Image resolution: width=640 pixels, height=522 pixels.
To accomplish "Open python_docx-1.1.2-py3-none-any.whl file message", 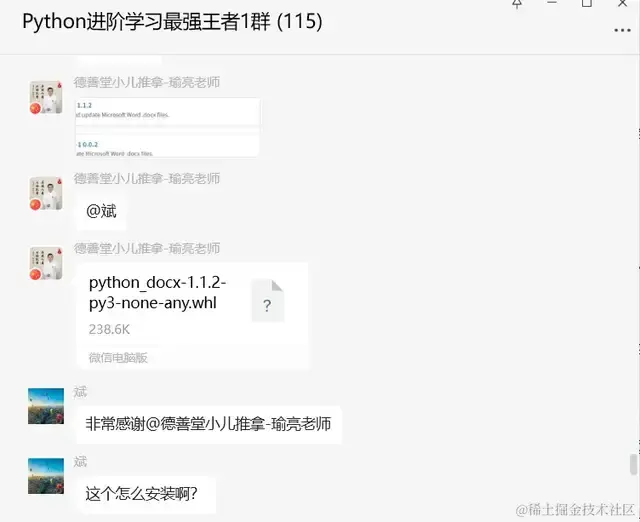I will [192, 316].
